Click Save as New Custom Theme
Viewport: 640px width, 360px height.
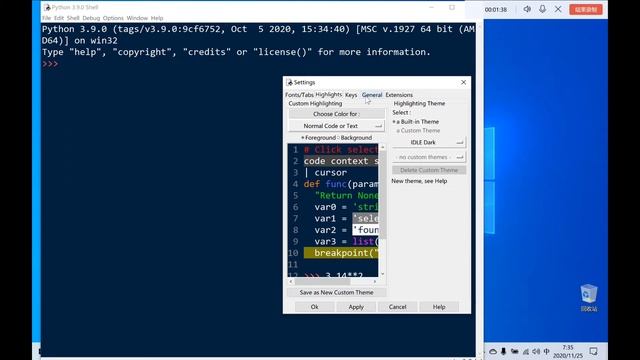(336, 292)
